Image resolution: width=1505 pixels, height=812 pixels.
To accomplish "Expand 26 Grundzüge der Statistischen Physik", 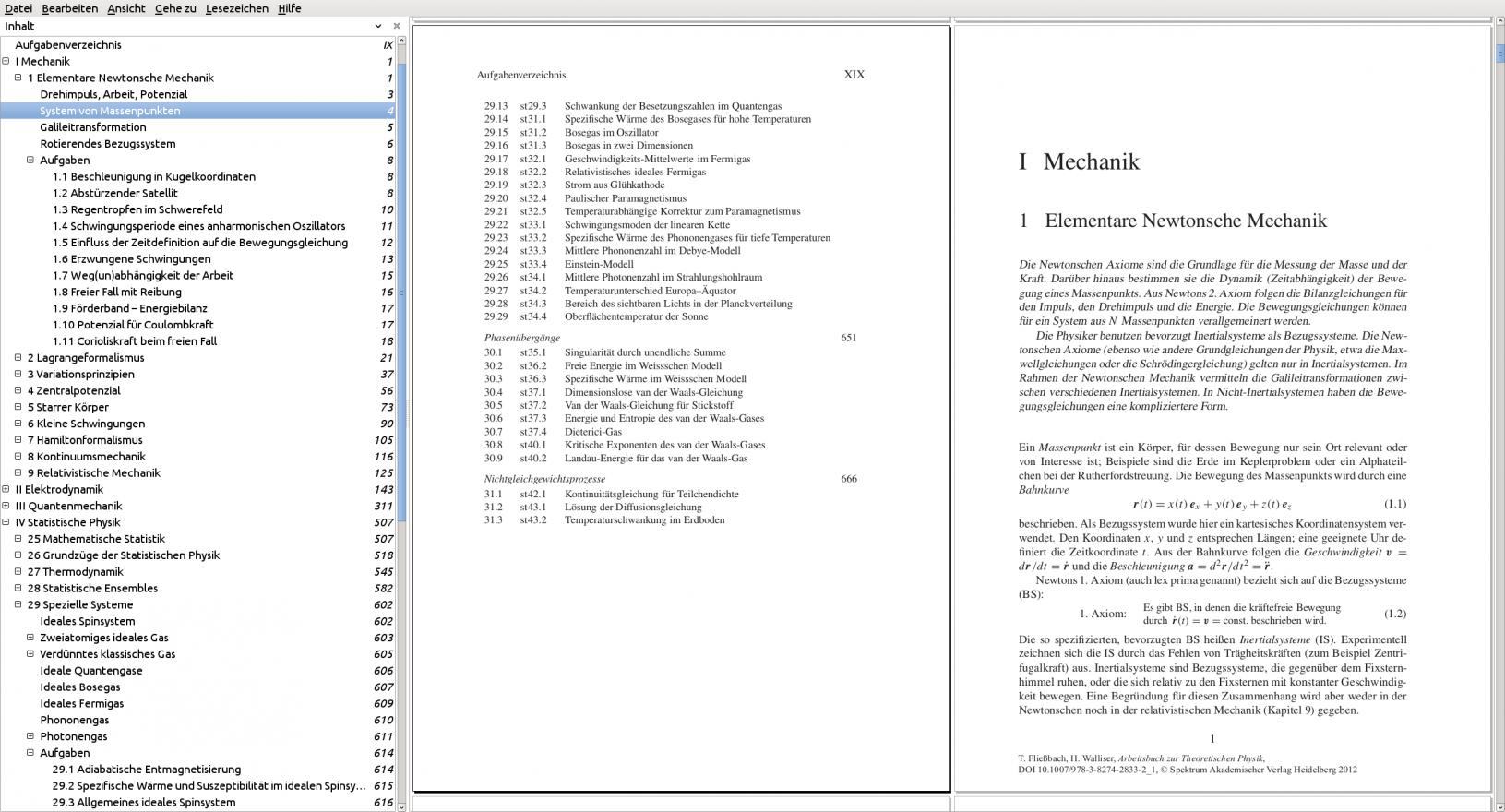I will coord(18,555).
